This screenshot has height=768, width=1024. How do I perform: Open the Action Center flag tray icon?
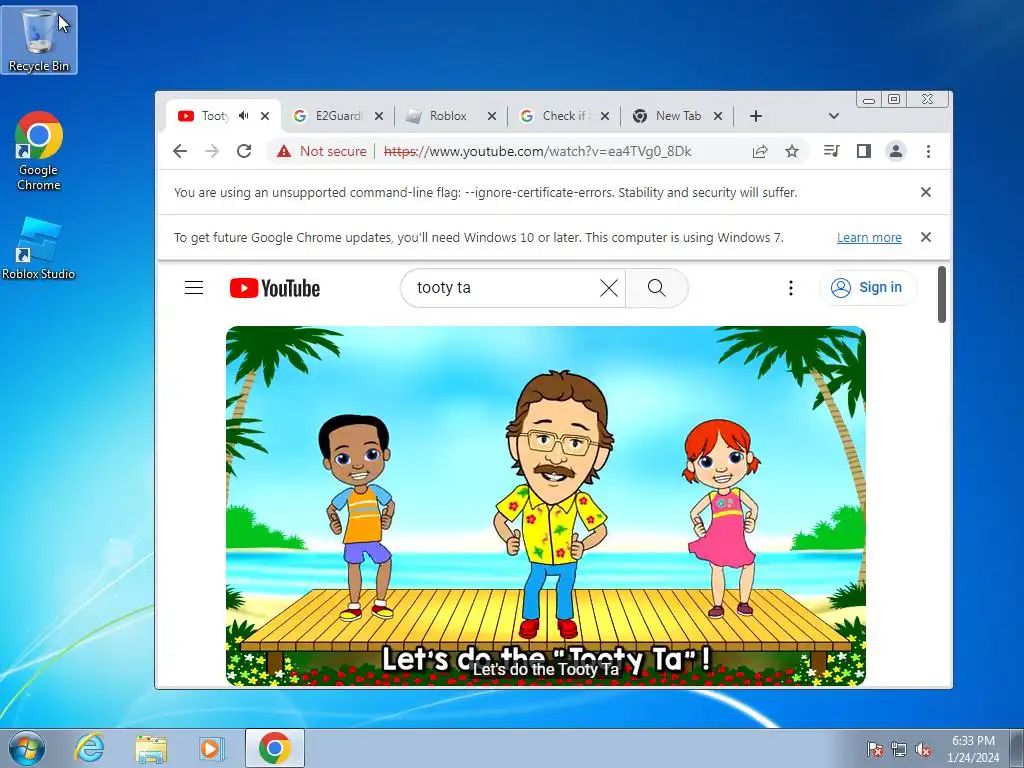click(875, 749)
